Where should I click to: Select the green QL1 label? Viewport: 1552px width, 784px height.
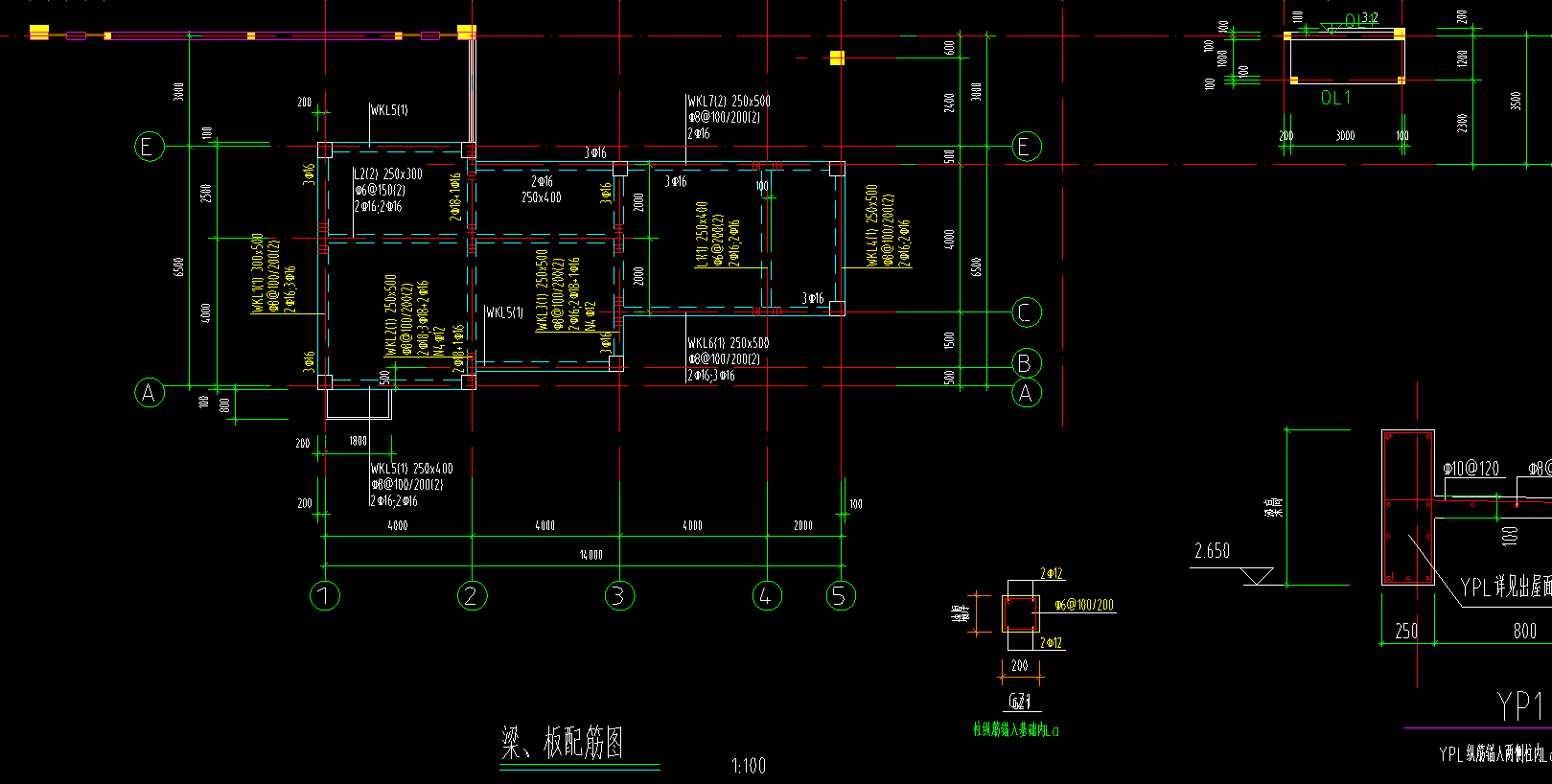tap(1336, 98)
